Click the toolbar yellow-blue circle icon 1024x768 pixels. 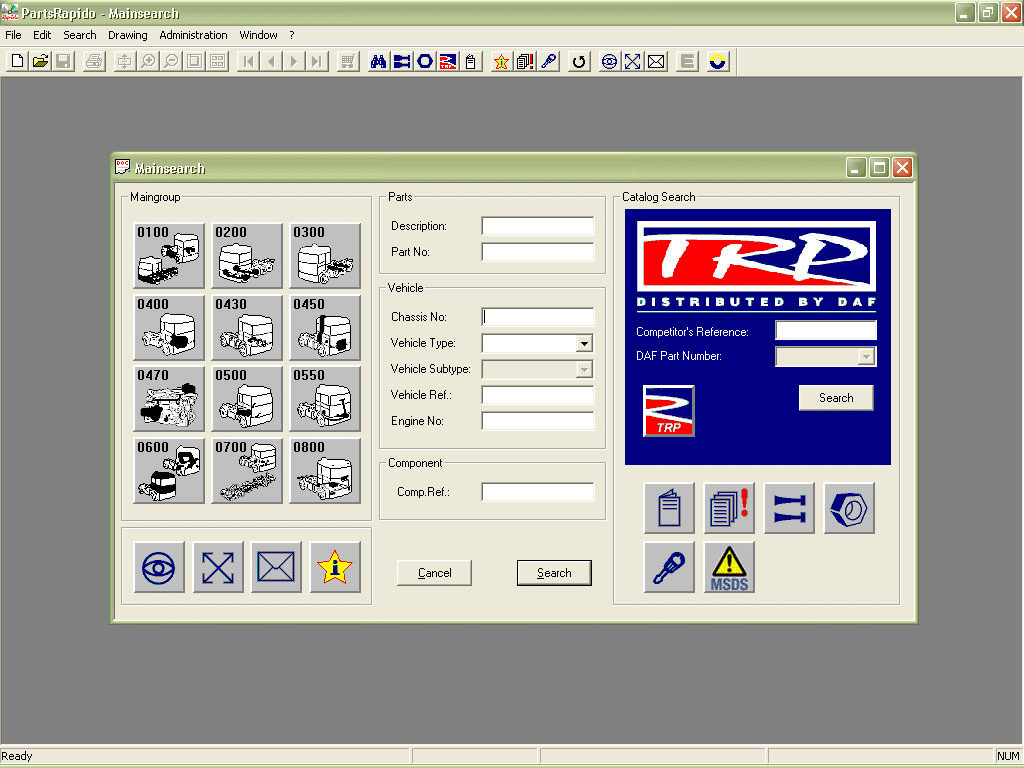[717, 61]
